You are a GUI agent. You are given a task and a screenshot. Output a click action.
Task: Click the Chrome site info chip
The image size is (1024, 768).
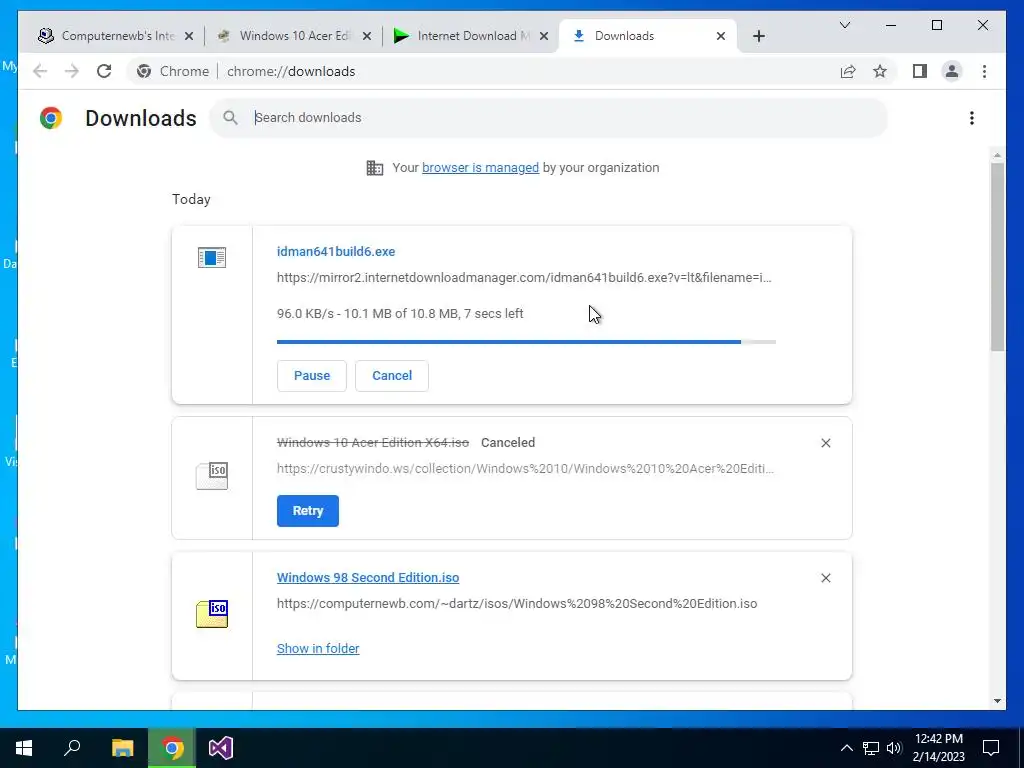[175, 71]
